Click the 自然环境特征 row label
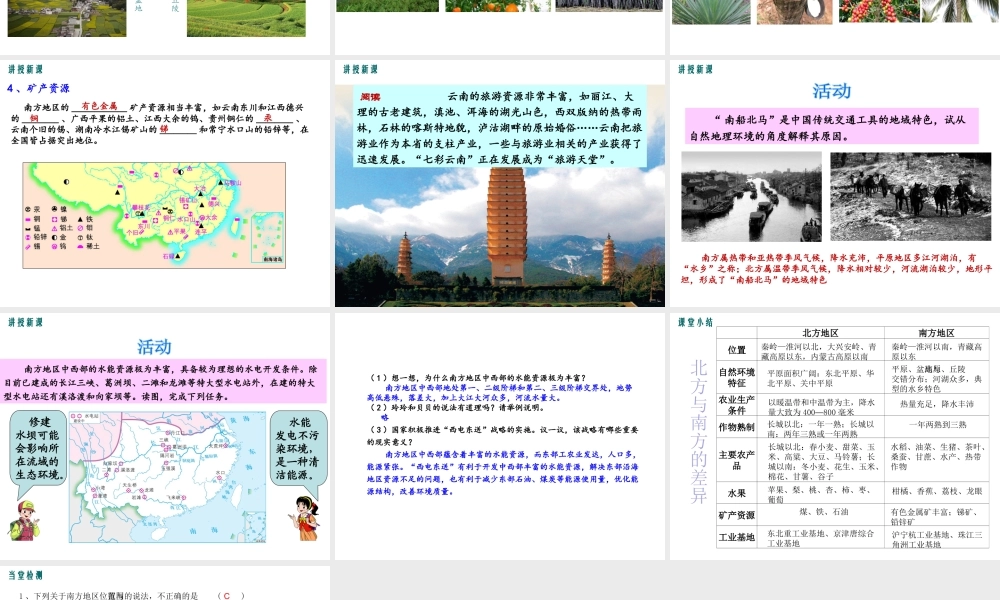 coord(737,377)
